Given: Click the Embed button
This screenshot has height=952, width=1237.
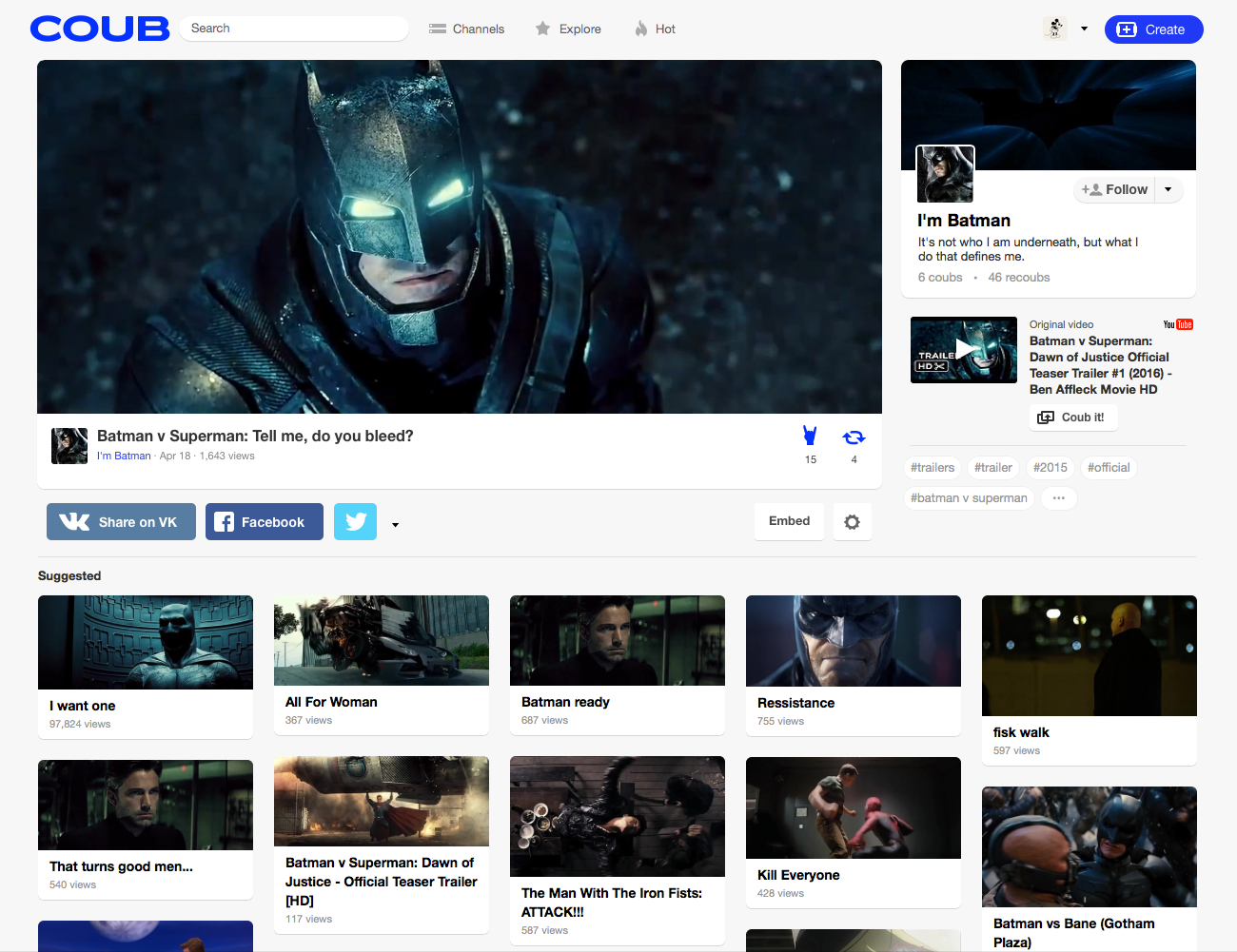Looking at the screenshot, I should (789, 521).
